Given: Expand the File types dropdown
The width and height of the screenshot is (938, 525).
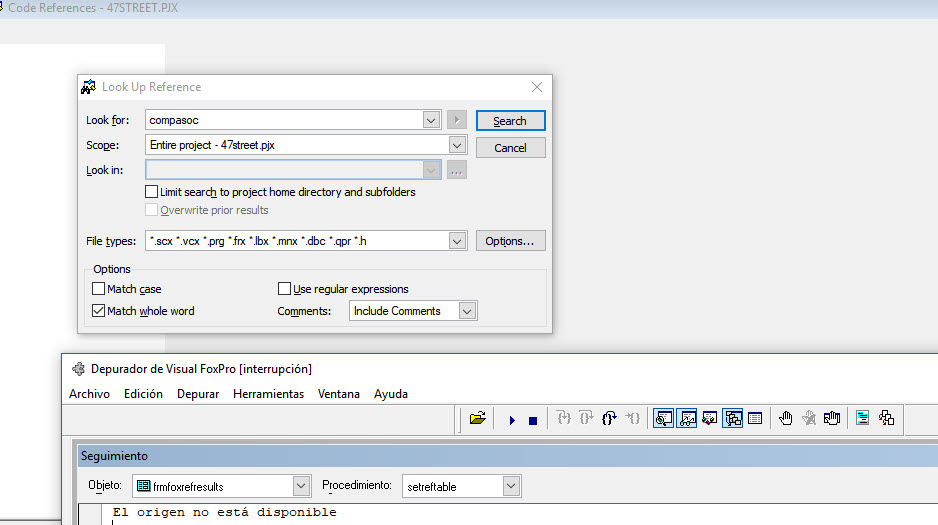Looking at the screenshot, I should click(457, 241).
